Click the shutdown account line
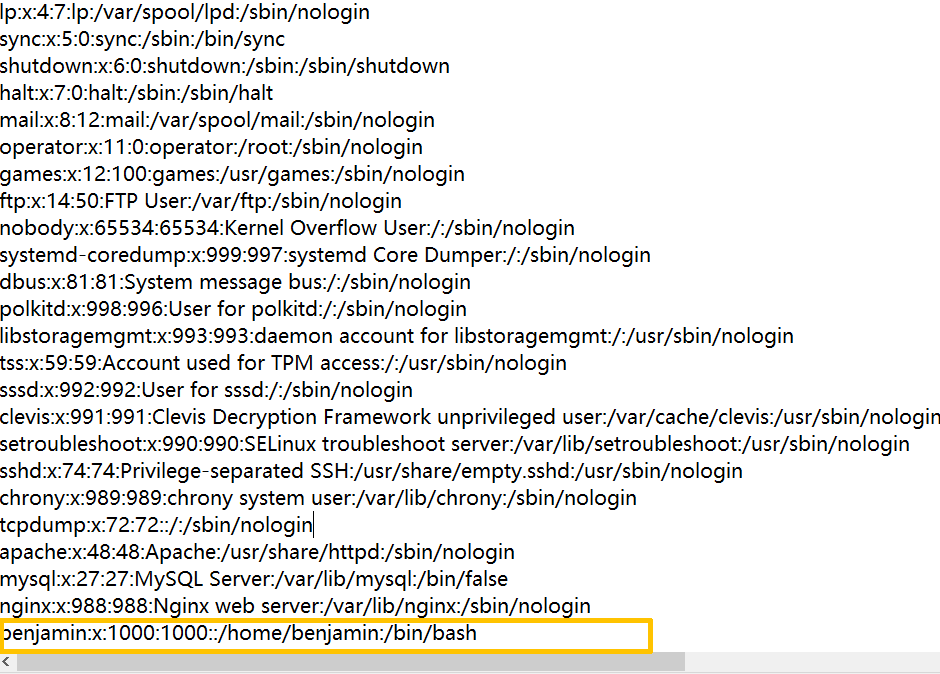 click(x=224, y=66)
